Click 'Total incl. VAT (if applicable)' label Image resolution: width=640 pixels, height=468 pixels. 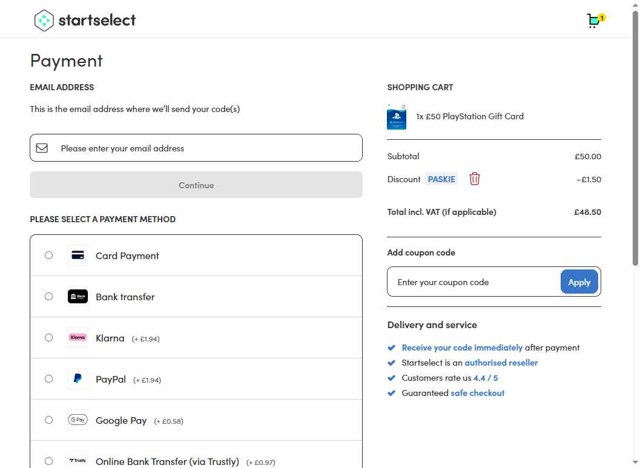pyautogui.click(x=442, y=212)
